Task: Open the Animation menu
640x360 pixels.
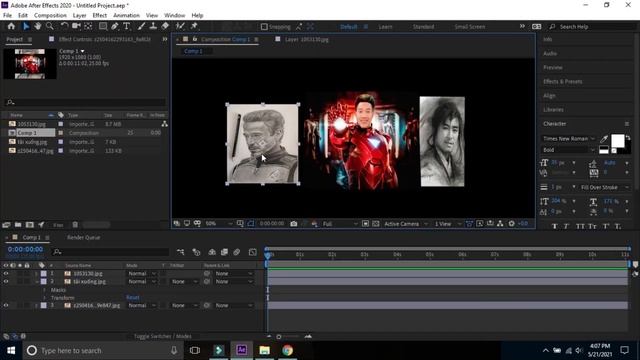Action: (x=126, y=15)
